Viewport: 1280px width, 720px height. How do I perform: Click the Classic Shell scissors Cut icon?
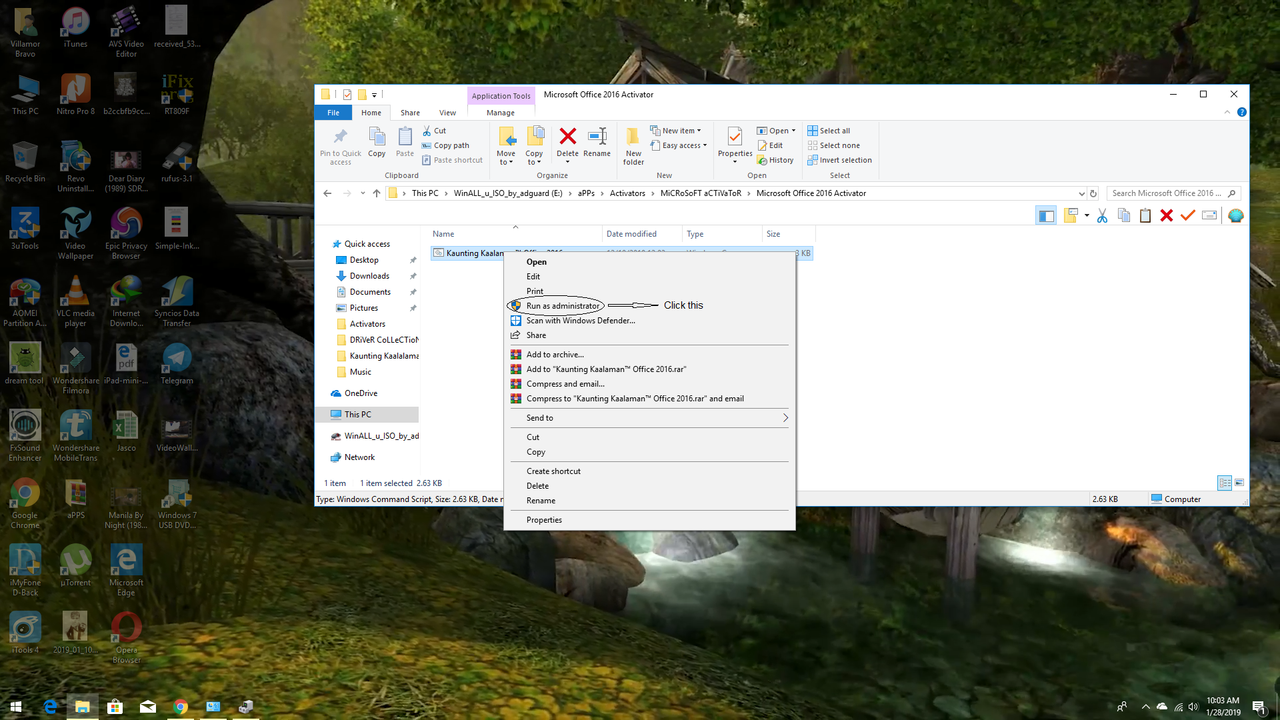pos(1101,215)
